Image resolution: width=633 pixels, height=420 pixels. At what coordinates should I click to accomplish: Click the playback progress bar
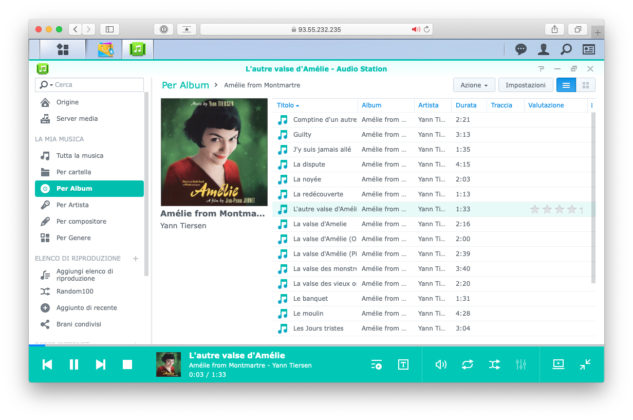pyautogui.click(x=316, y=345)
